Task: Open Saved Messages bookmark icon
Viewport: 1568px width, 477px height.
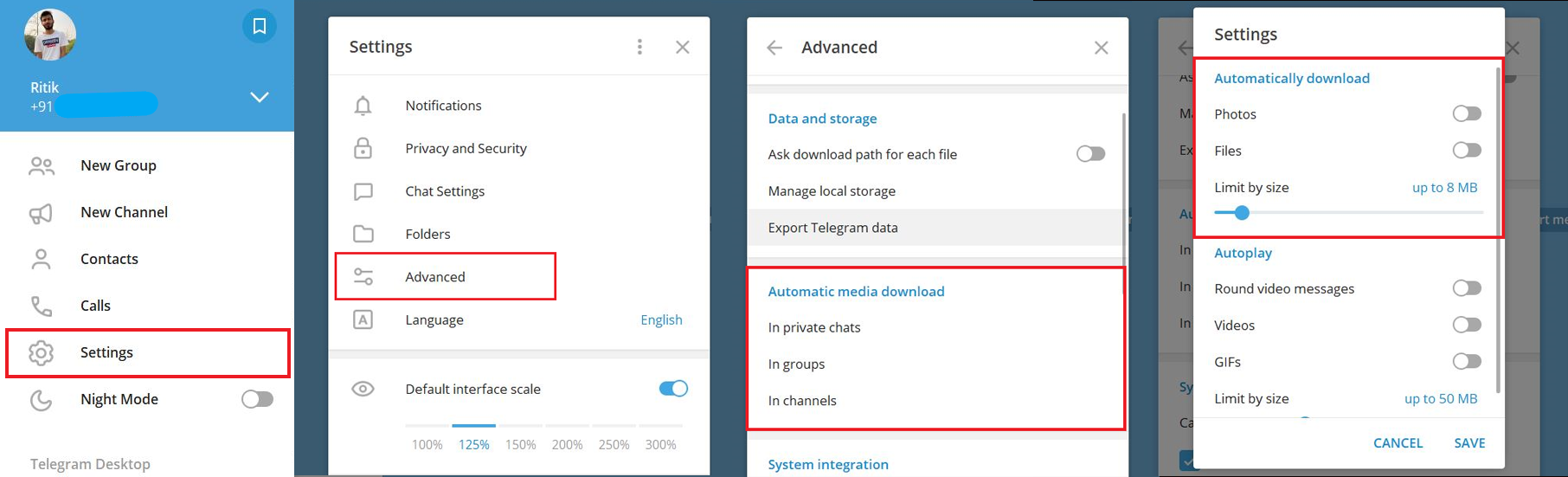Action: 259,27
